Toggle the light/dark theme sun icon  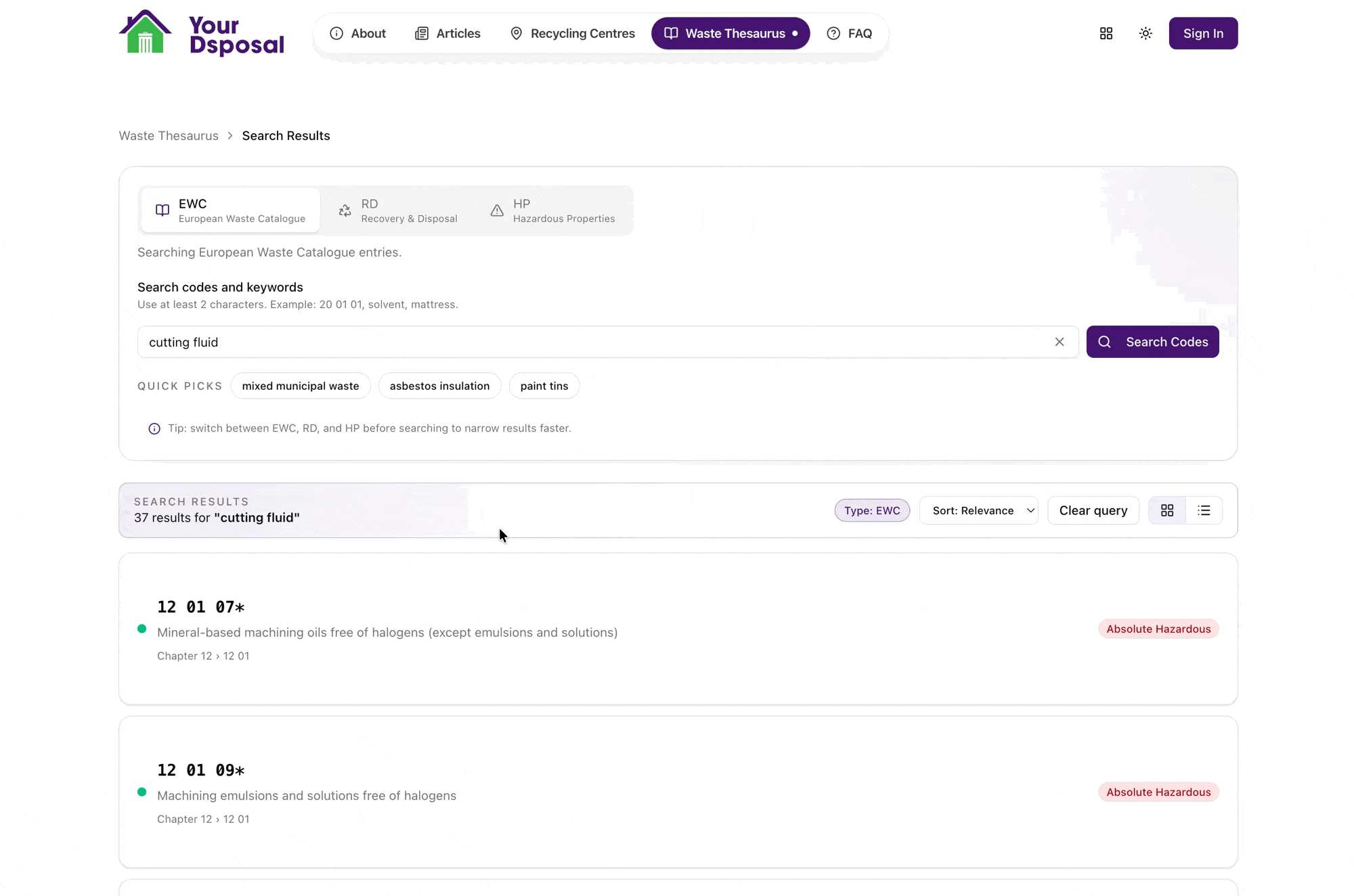point(1145,33)
